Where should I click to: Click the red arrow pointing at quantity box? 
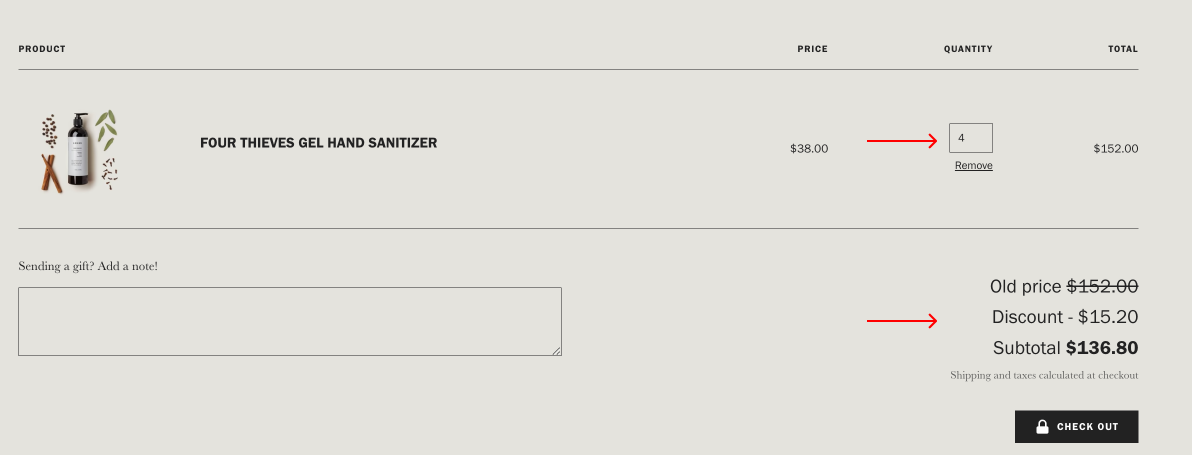click(x=902, y=141)
